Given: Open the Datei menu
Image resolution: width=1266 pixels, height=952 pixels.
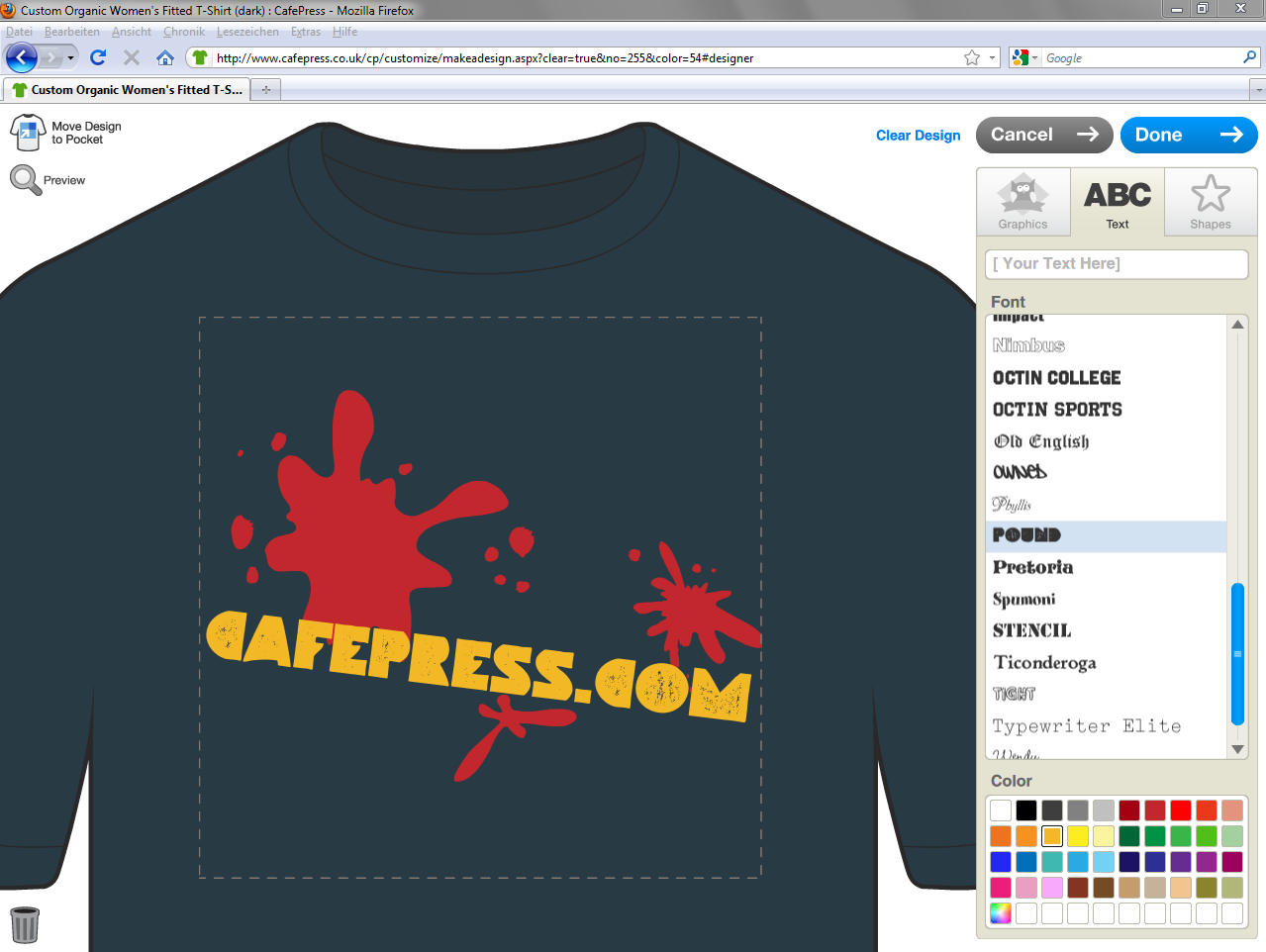Looking at the screenshot, I should click(x=19, y=32).
